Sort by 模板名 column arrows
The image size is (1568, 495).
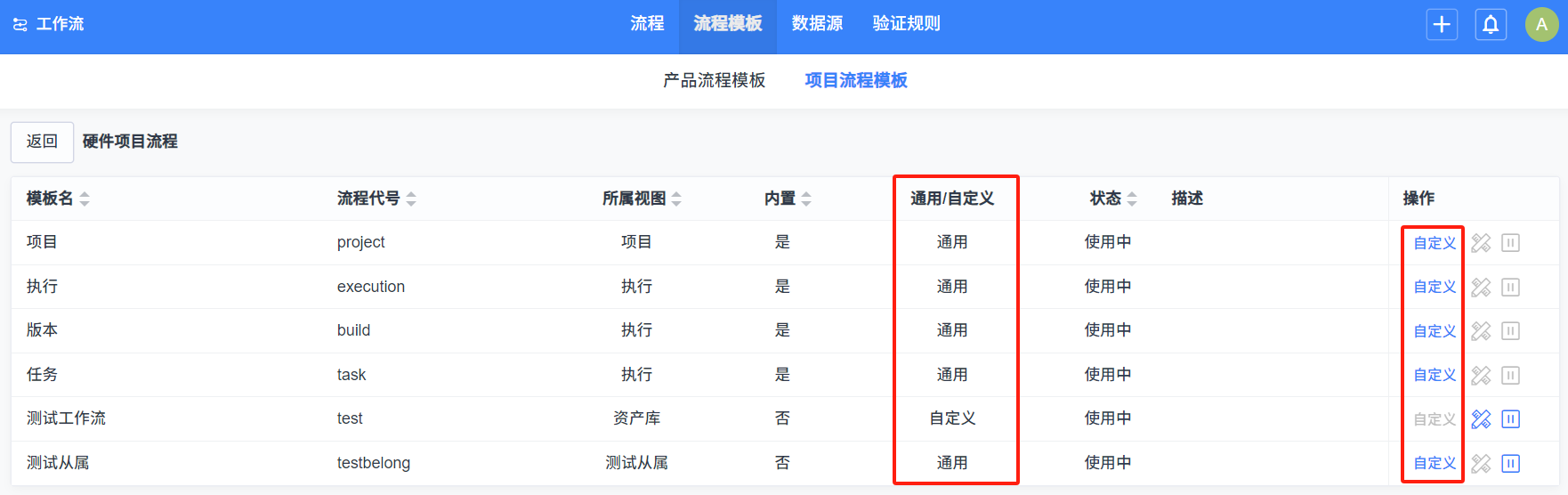tap(85, 199)
